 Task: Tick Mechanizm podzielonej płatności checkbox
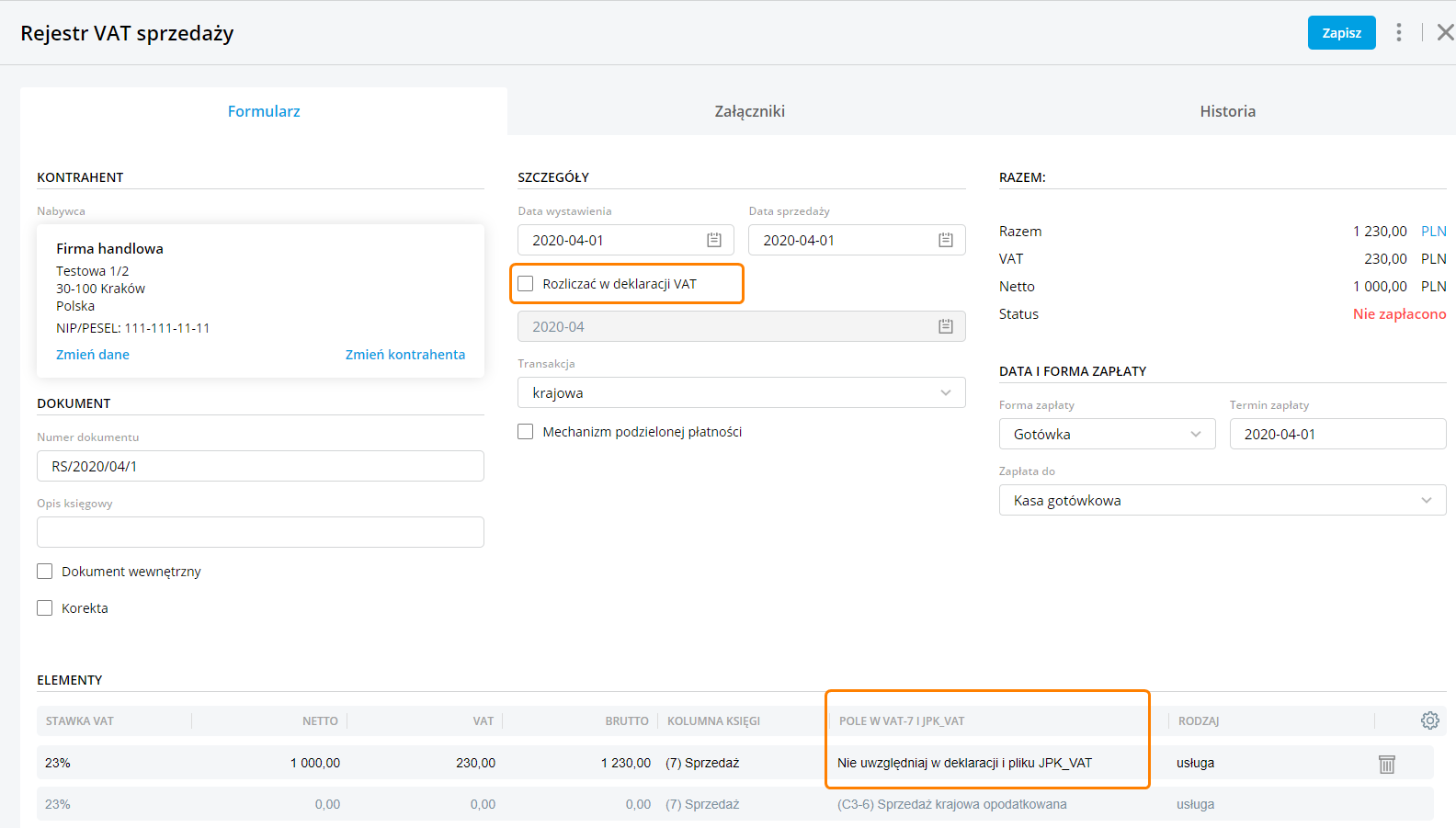point(526,432)
